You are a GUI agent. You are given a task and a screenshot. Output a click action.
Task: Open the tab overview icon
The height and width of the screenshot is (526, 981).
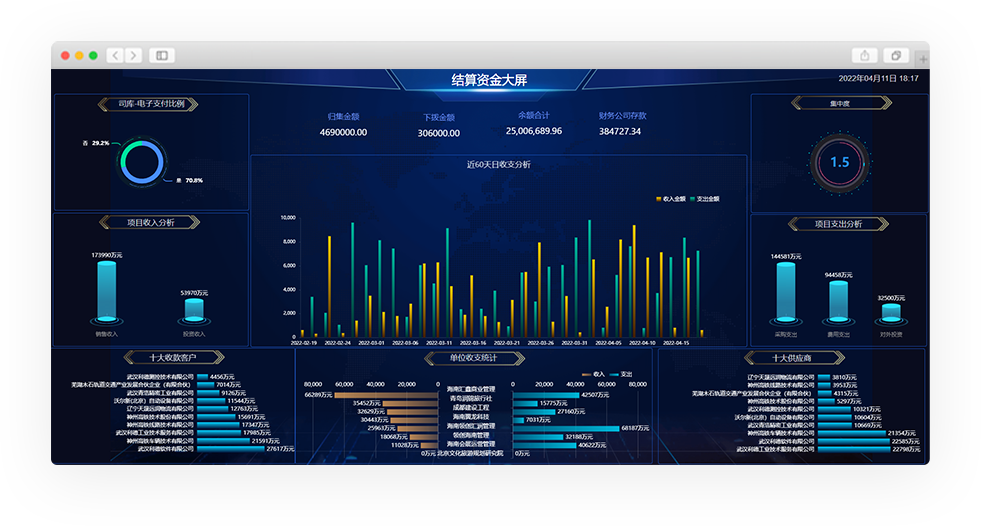click(x=898, y=55)
